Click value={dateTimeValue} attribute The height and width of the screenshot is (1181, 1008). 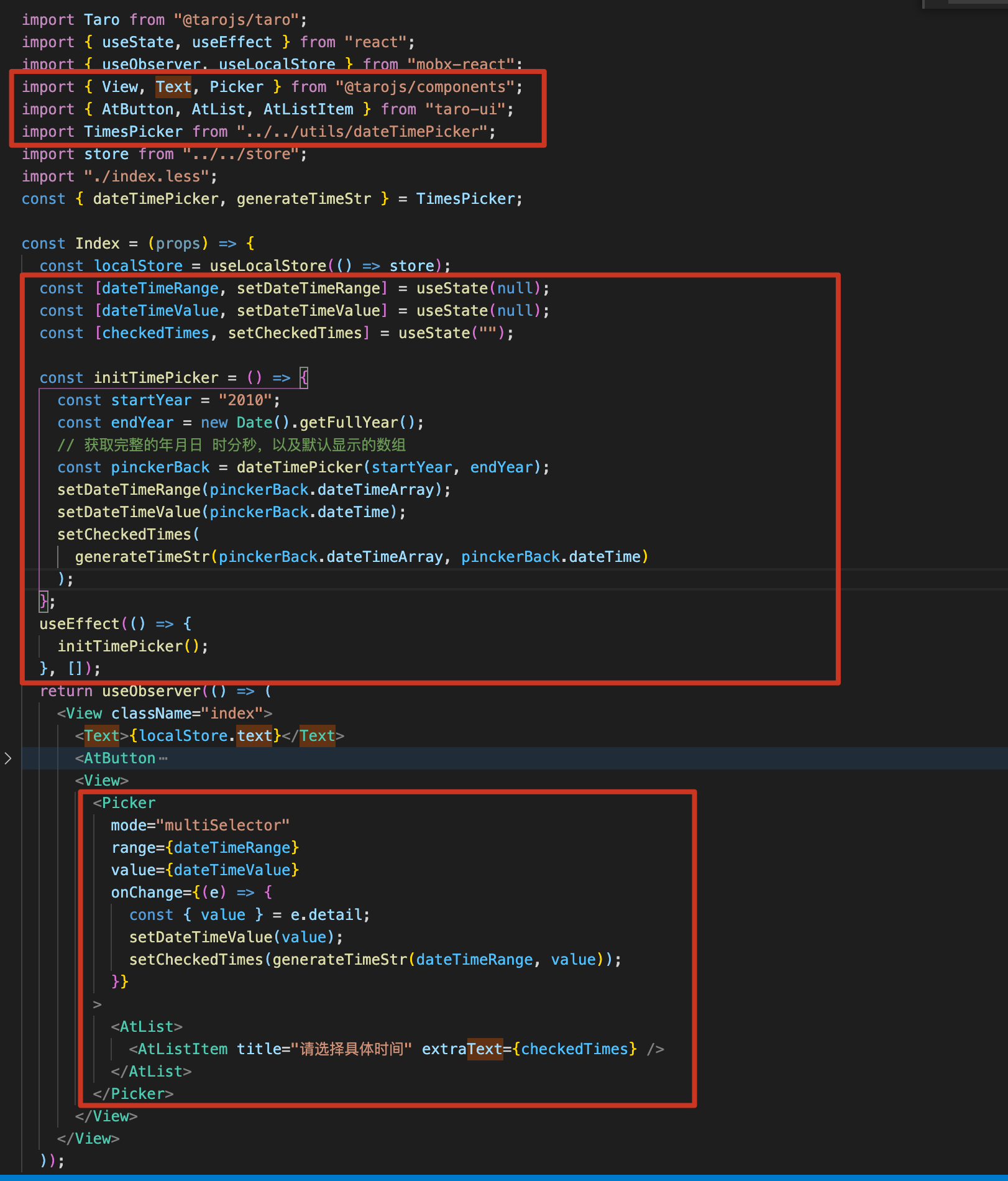pyautogui.click(x=205, y=870)
